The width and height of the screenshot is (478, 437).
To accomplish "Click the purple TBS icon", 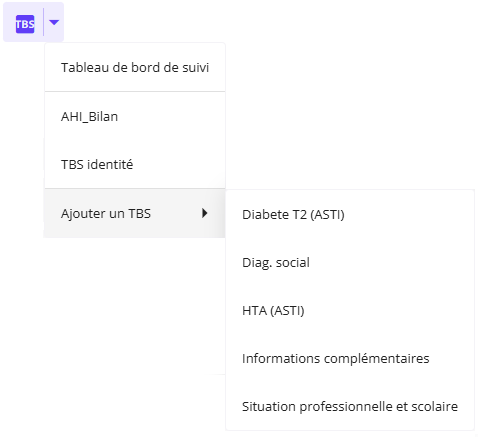I will click(x=25, y=24).
